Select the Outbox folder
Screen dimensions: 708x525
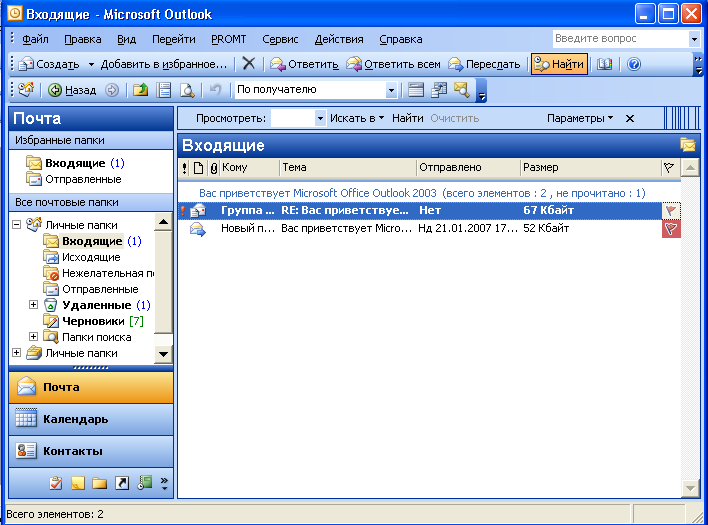82,257
